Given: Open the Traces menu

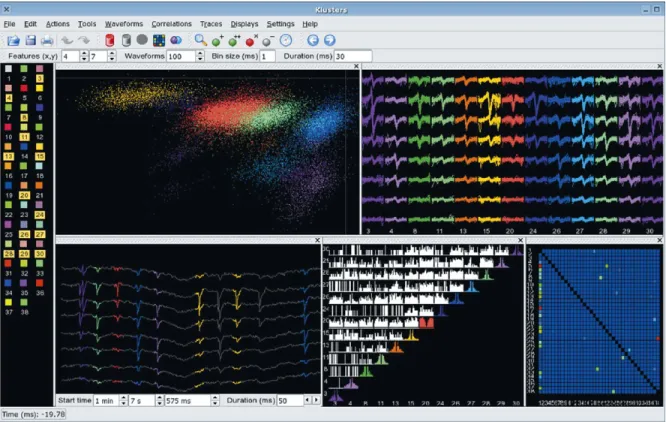Looking at the screenshot, I should pos(211,24).
